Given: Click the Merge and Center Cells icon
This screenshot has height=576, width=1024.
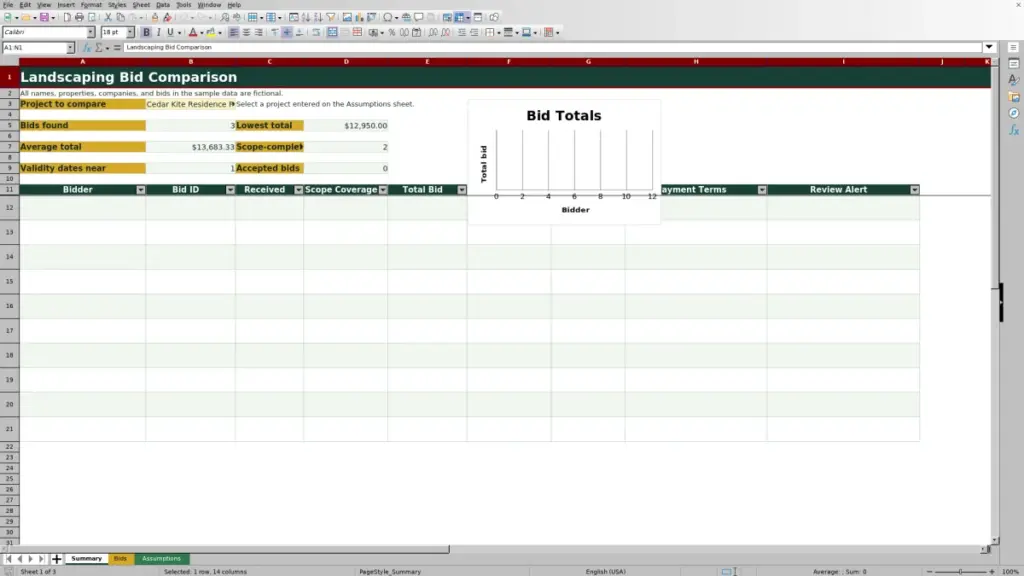Looking at the screenshot, I should [x=332, y=32].
